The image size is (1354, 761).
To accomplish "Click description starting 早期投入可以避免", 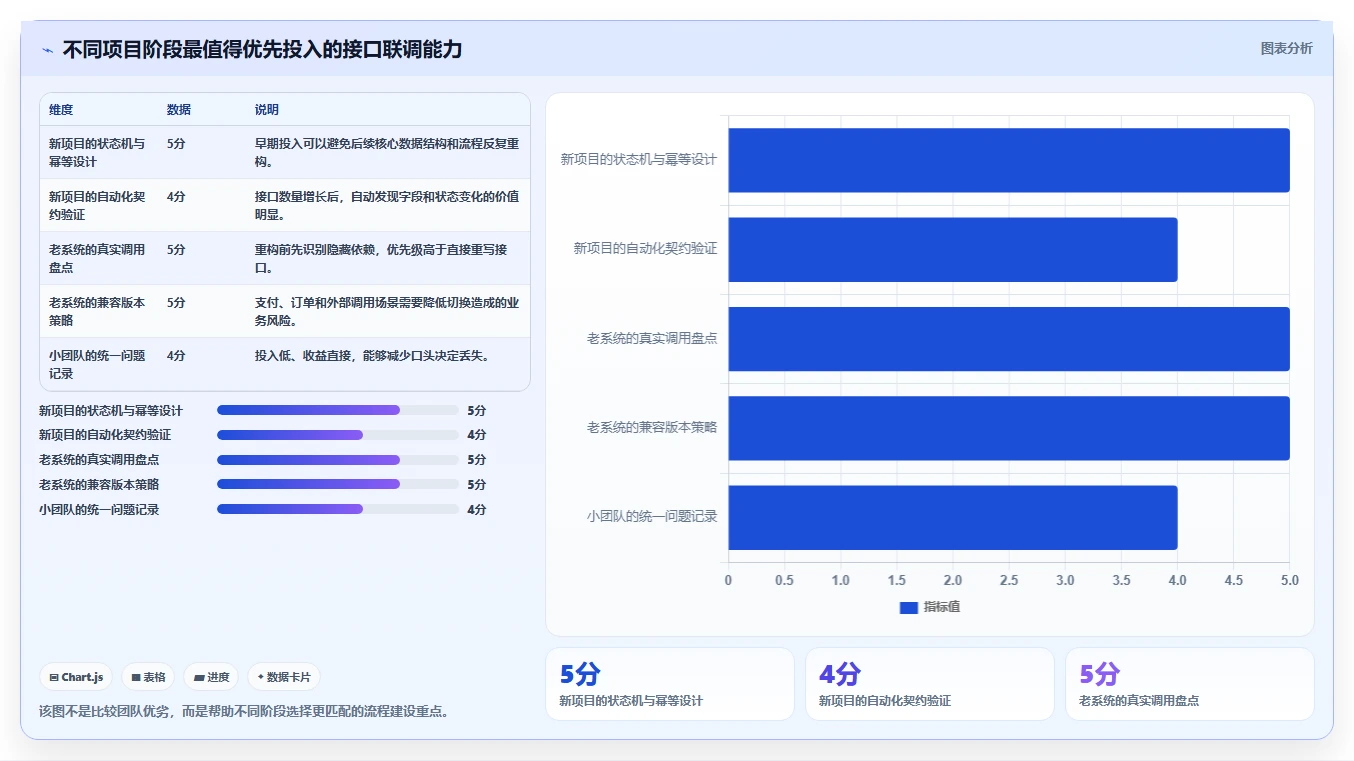I will [x=387, y=152].
